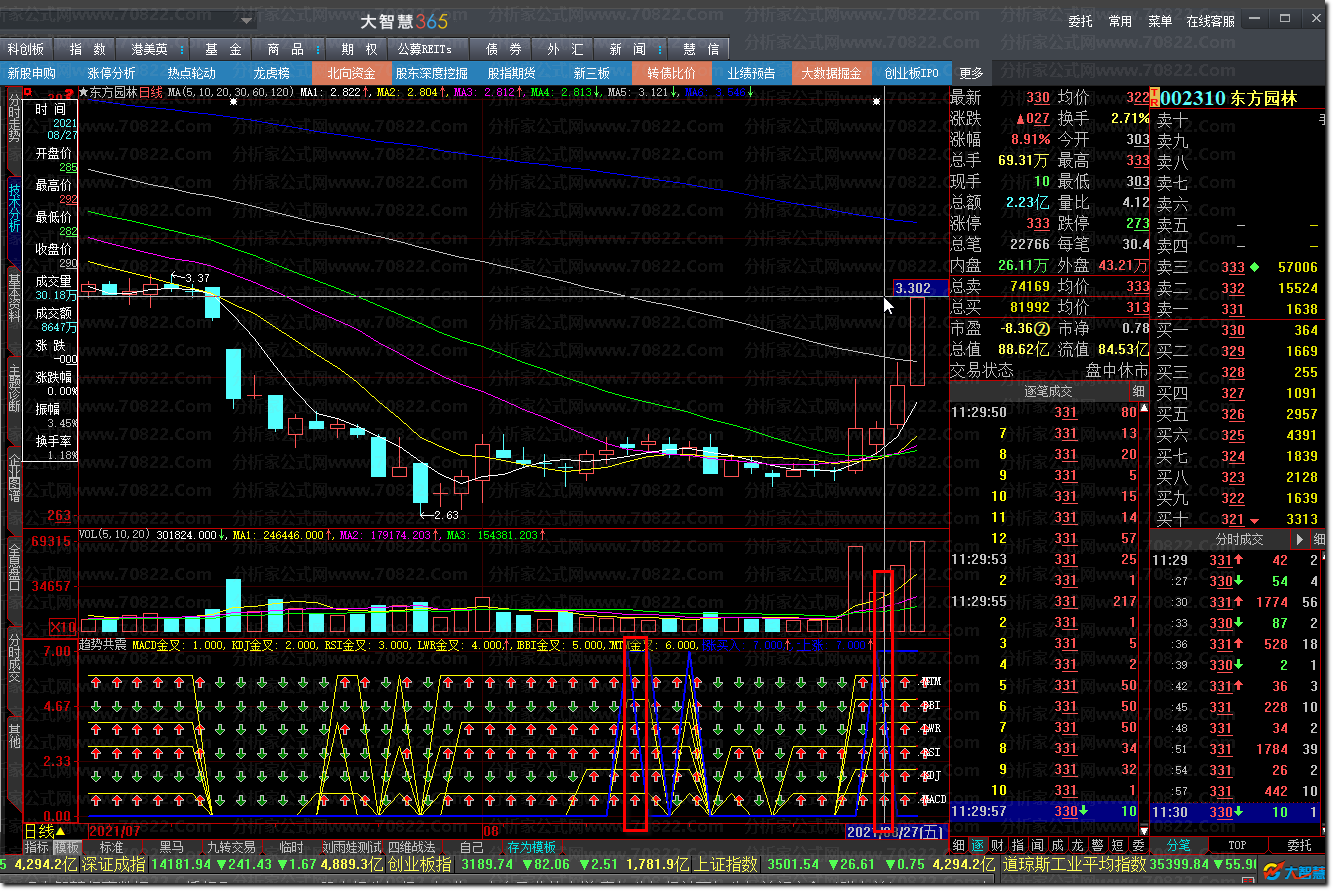The width and height of the screenshot is (1334, 891).
Task: Select 黑马 template tab
Action: 172,846
